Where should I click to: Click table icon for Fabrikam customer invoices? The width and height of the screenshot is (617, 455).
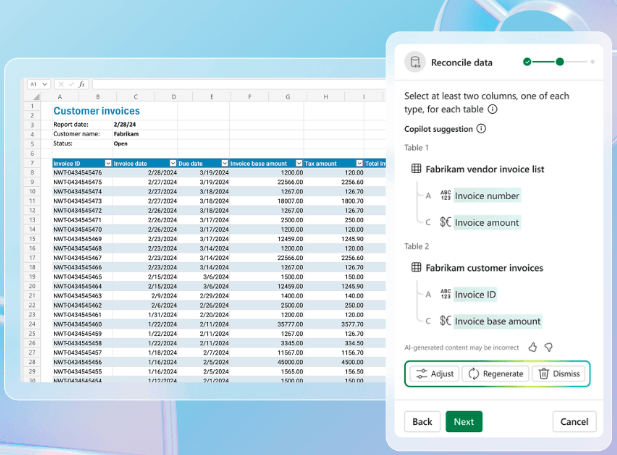[416, 268]
